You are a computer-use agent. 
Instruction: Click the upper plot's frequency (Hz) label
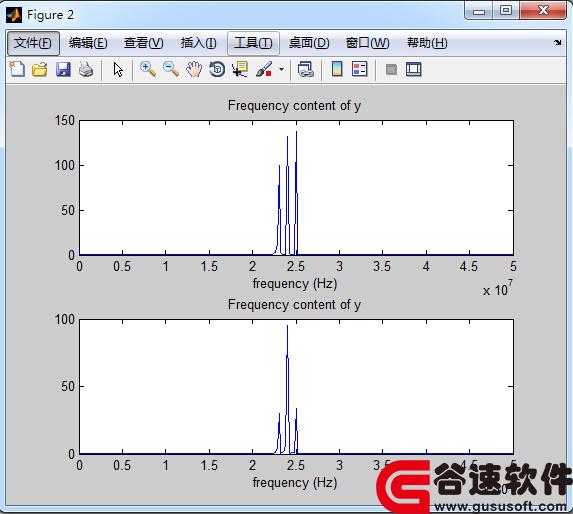pos(295,284)
